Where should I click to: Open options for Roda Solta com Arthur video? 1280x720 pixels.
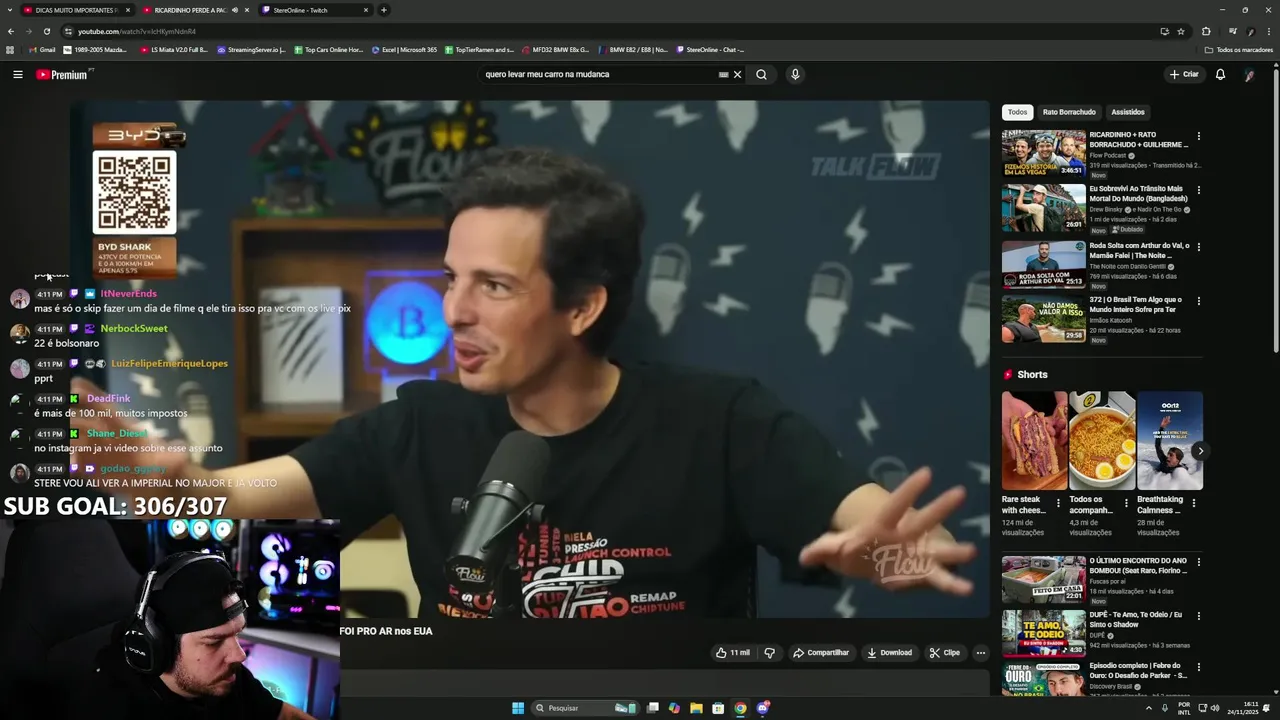point(1198,246)
